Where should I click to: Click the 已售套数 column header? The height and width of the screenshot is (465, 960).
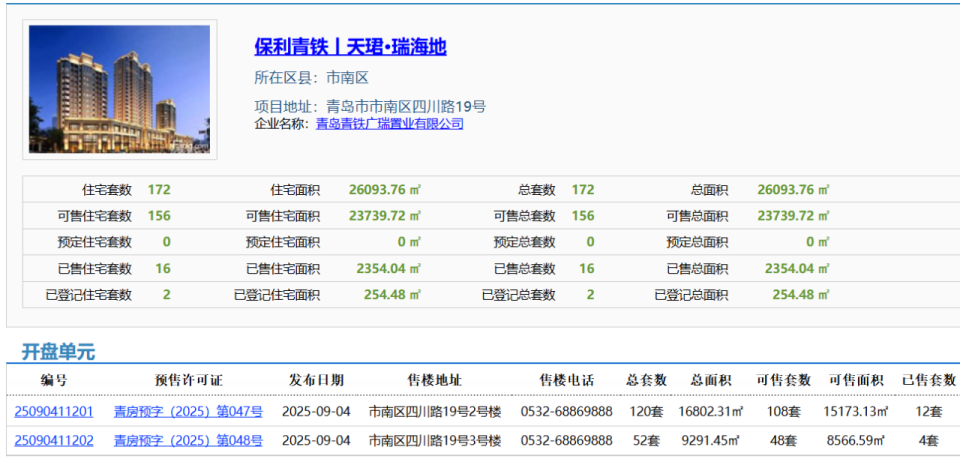tap(929, 380)
